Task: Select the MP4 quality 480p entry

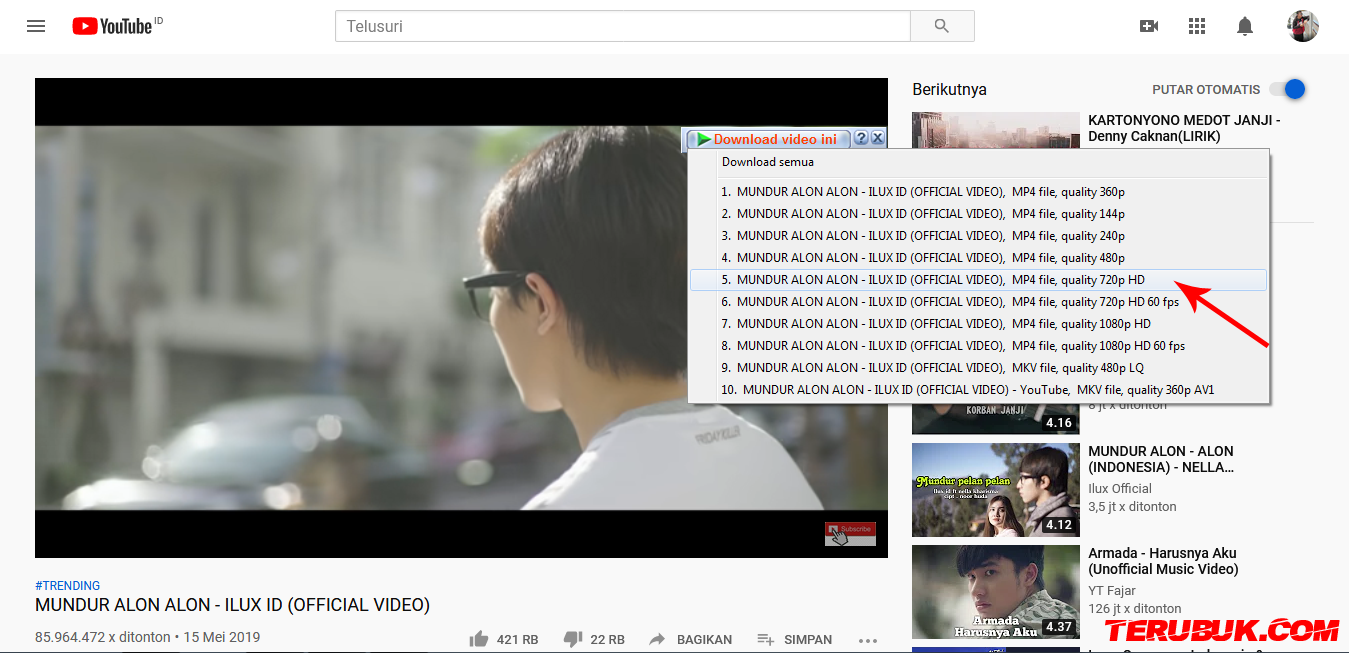Action: 978,258
